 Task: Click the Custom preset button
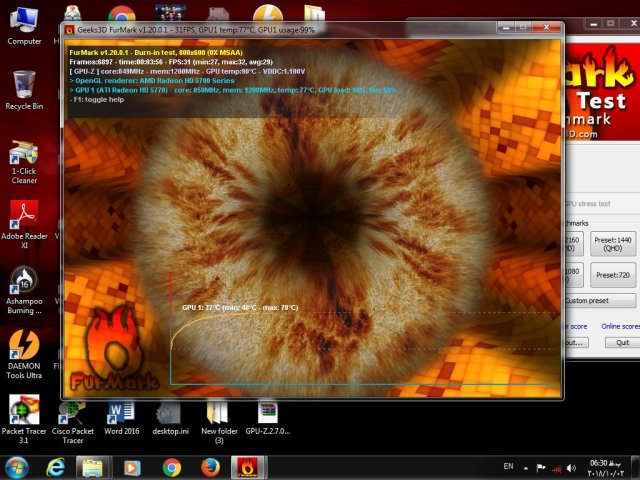(598, 300)
